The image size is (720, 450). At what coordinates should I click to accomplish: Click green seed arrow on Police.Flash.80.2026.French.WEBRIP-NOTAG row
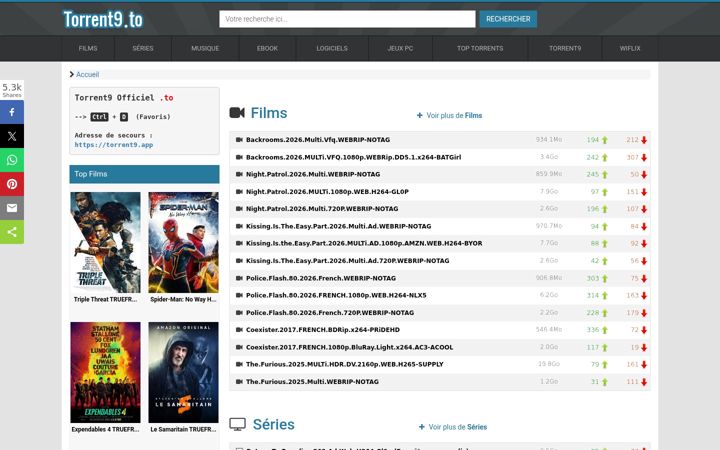[x=605, y=278]
